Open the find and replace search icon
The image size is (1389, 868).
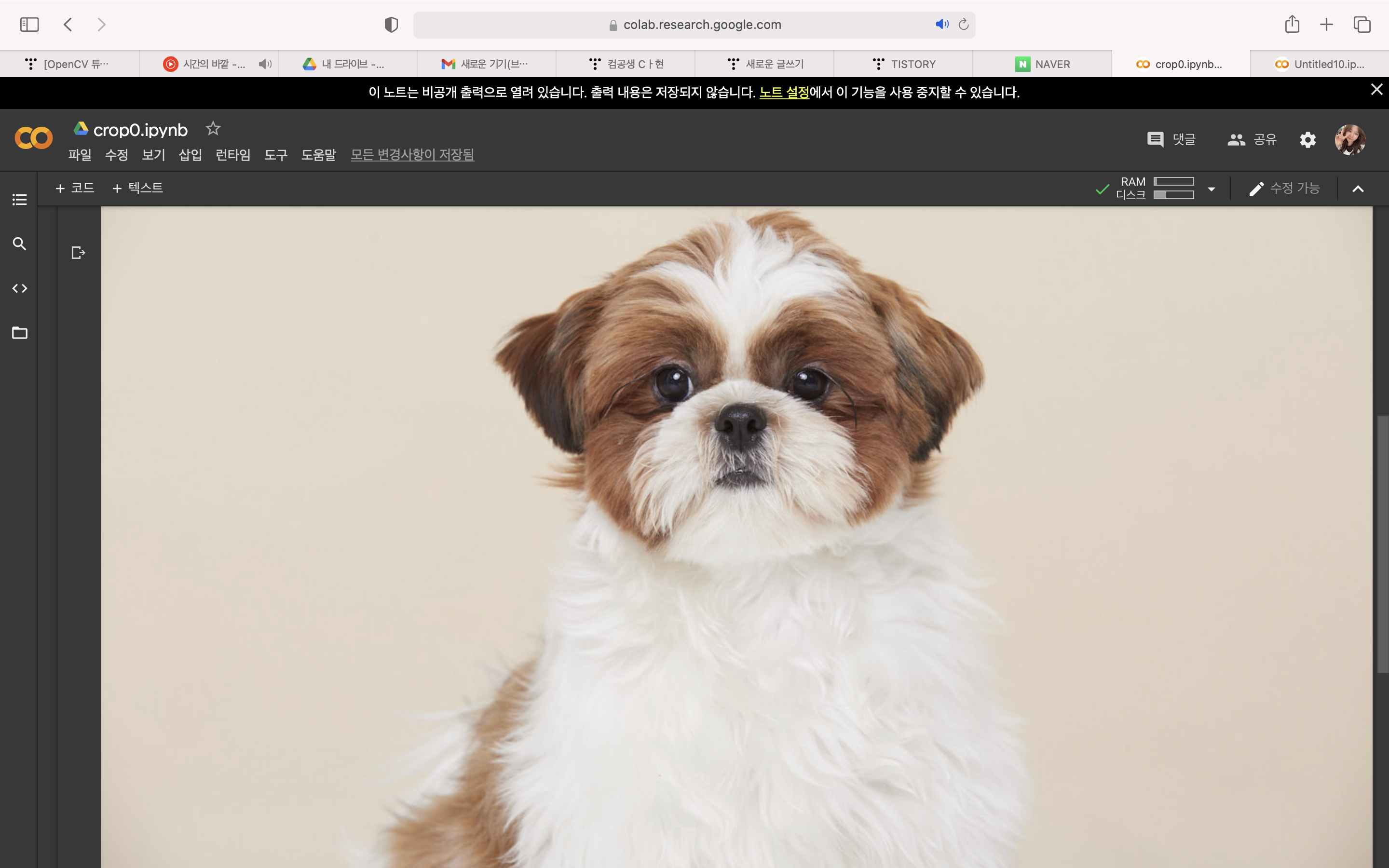coord(19,244)
